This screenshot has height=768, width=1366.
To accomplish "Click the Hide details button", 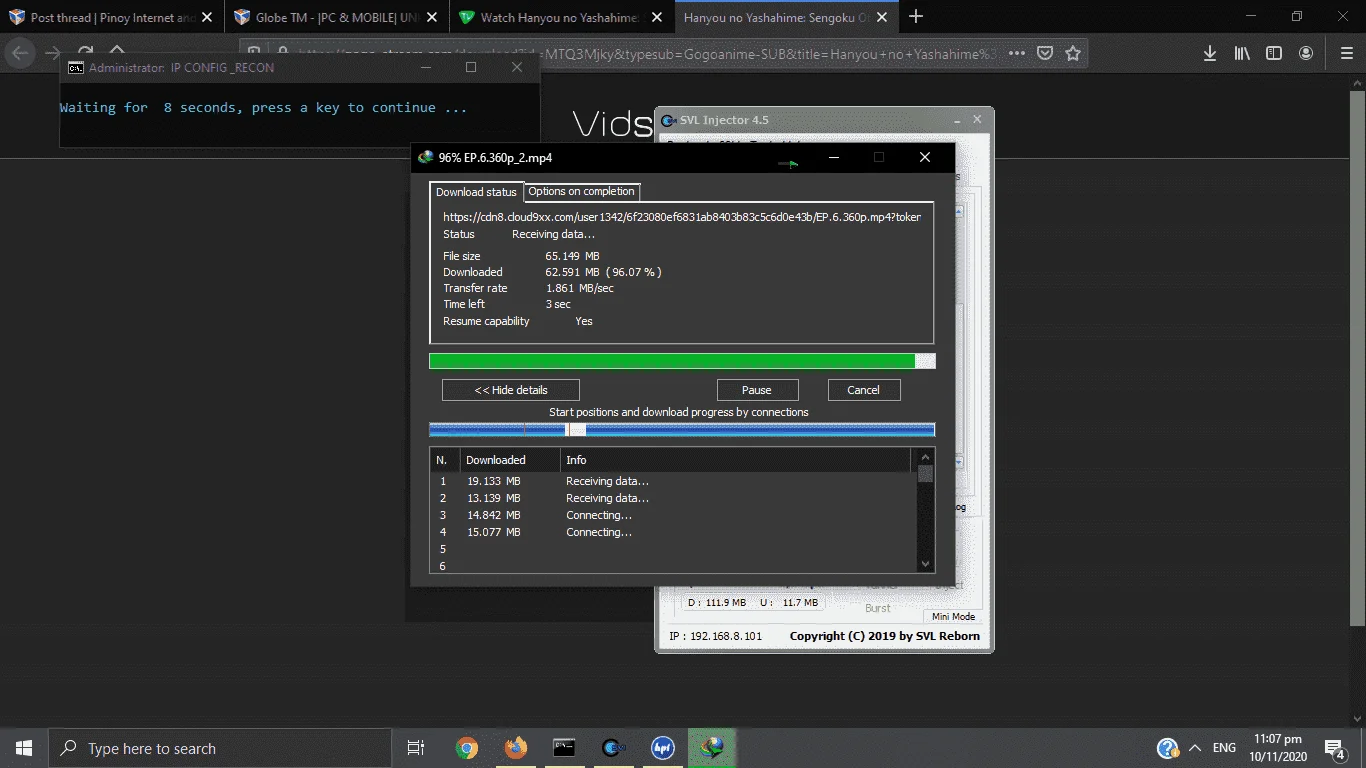I will pyautogui.click(x=510, y=390).
